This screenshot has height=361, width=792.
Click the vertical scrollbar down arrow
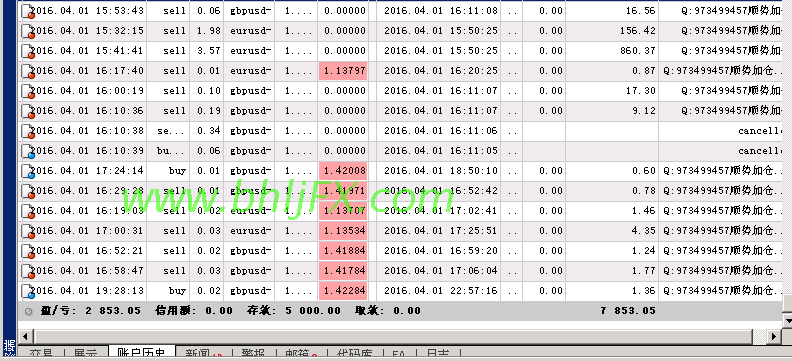[787, 320]
